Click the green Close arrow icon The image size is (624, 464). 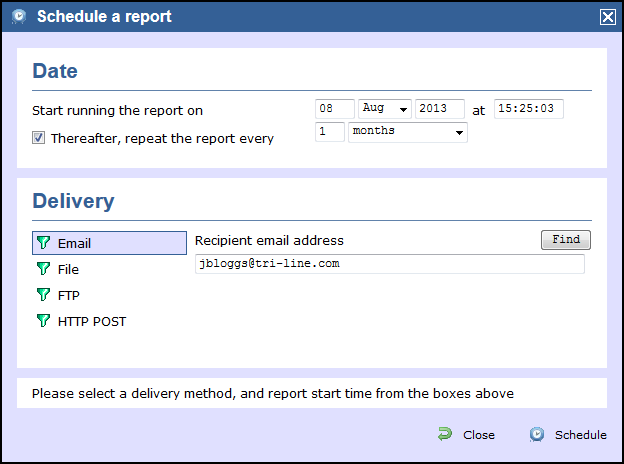point(445,434)
